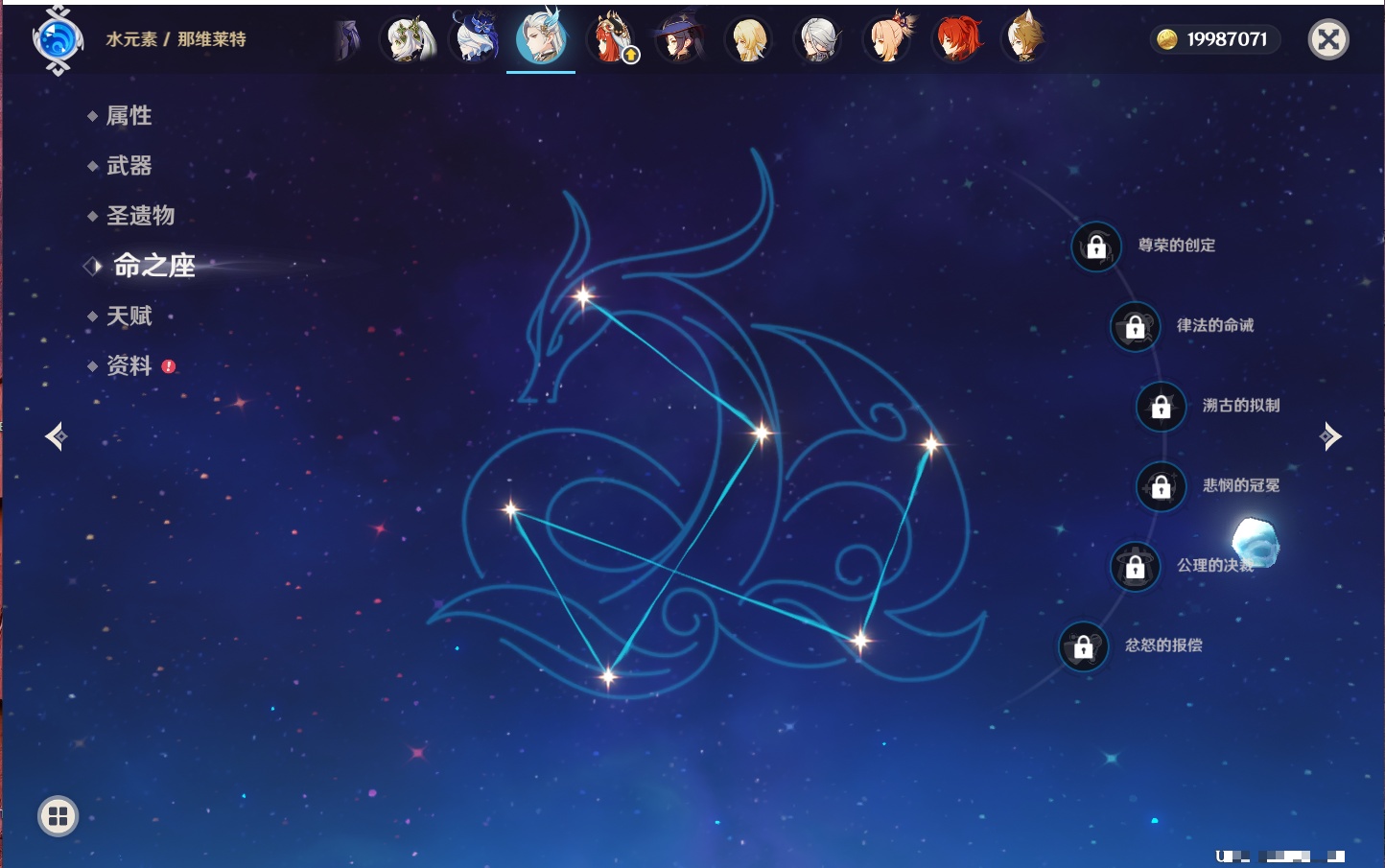Click the label text 溯古的拟制
Image resolution: width=1385 pixels, height=868 pixels.
pos(1241,405)
